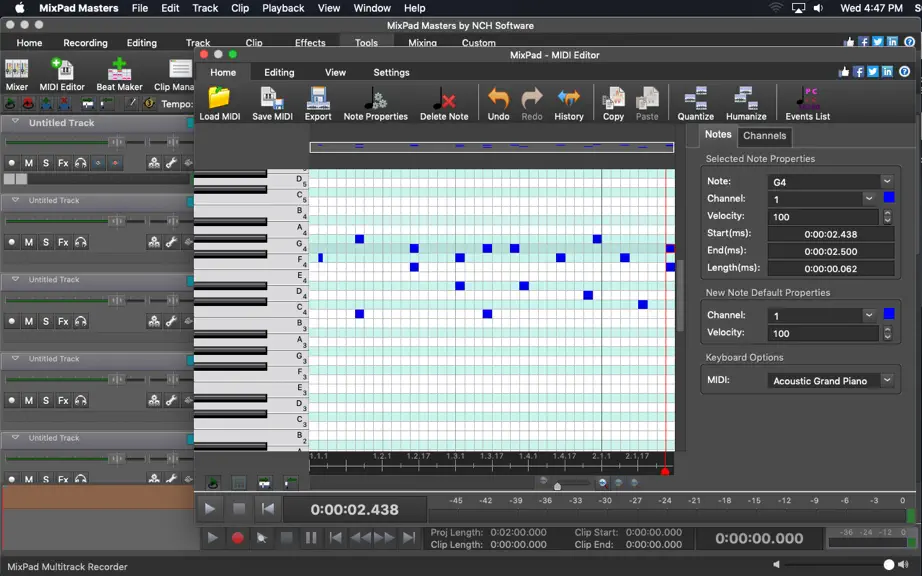The image size is (922, 576).
Task: Copy the selected notes
Action: pos(613,103)
